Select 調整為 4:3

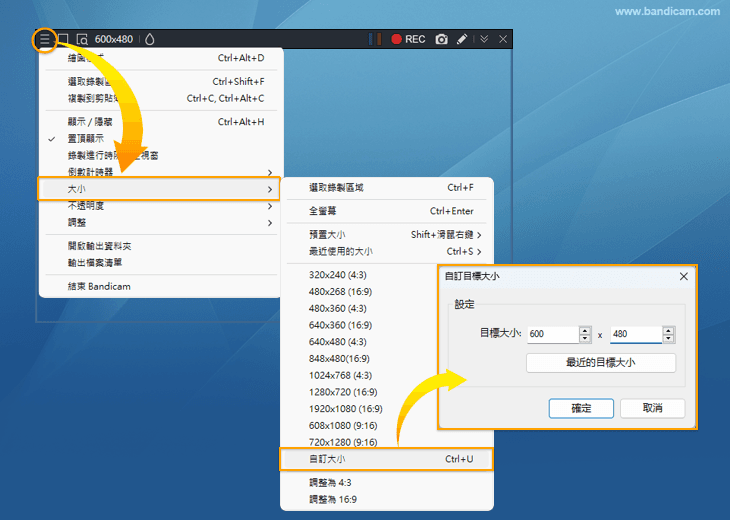point(387,483)
